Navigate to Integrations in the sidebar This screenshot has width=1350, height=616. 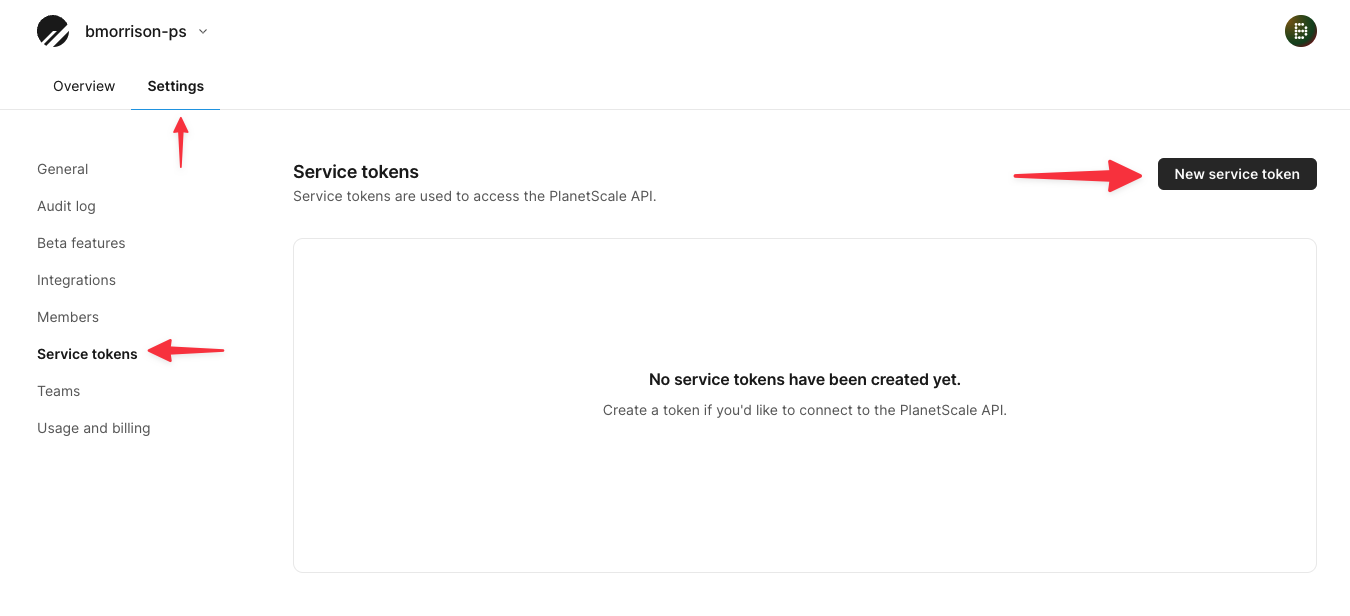tap(76, 280)
